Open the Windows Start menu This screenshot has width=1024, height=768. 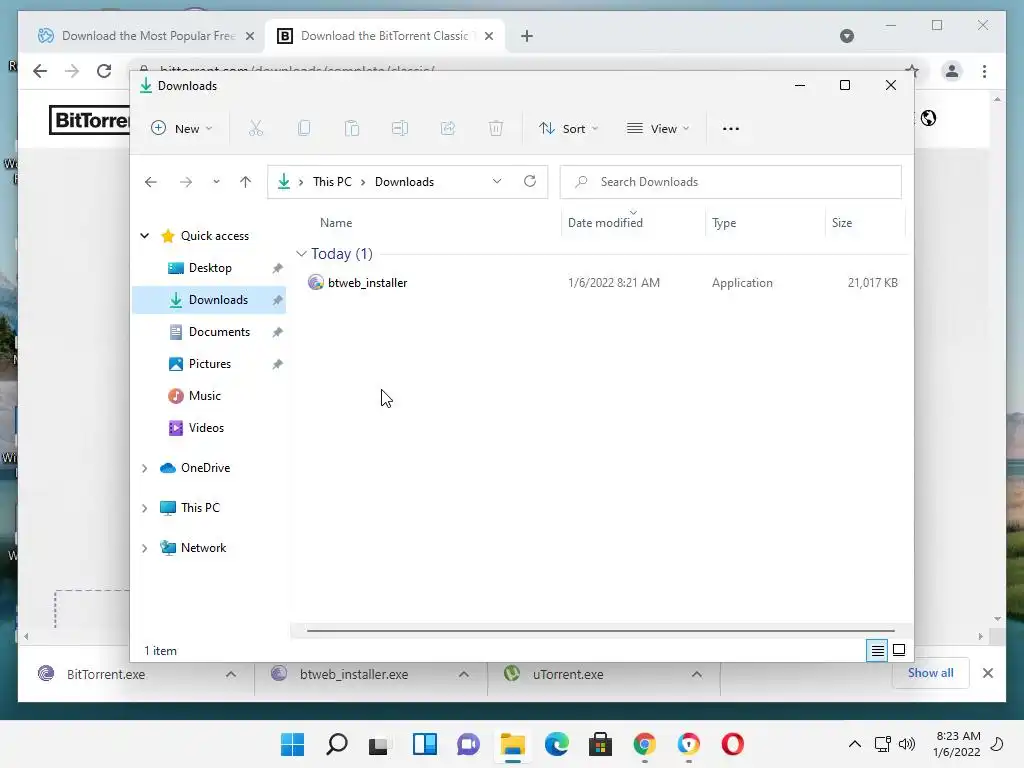click(x=292, y=744)
